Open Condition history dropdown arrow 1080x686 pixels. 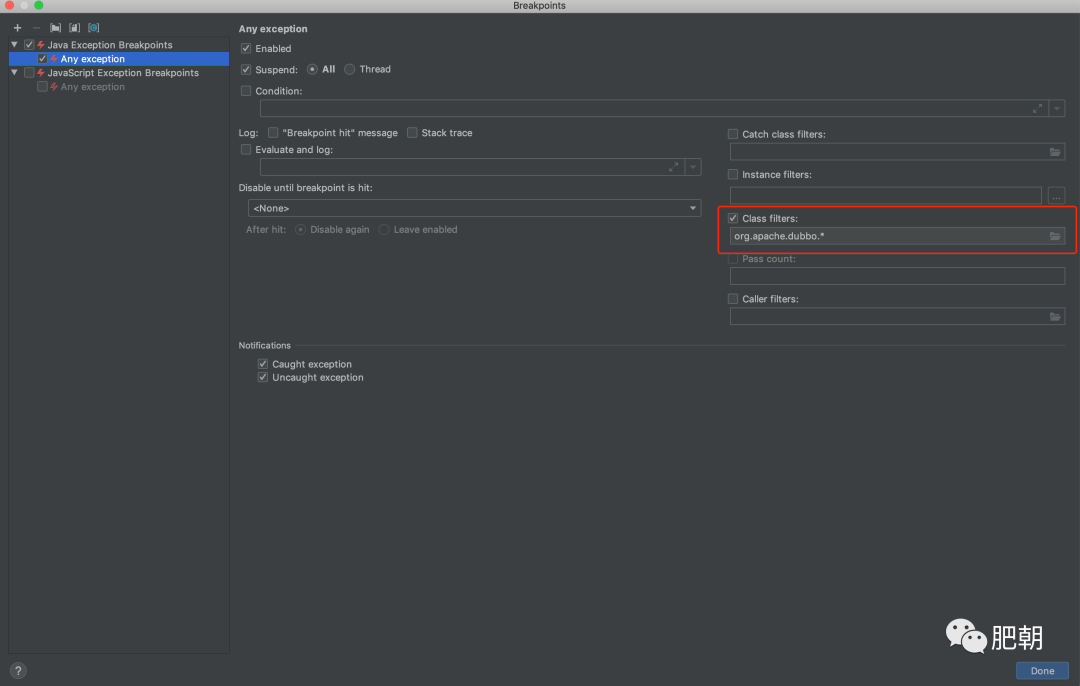click(1057, 109)
